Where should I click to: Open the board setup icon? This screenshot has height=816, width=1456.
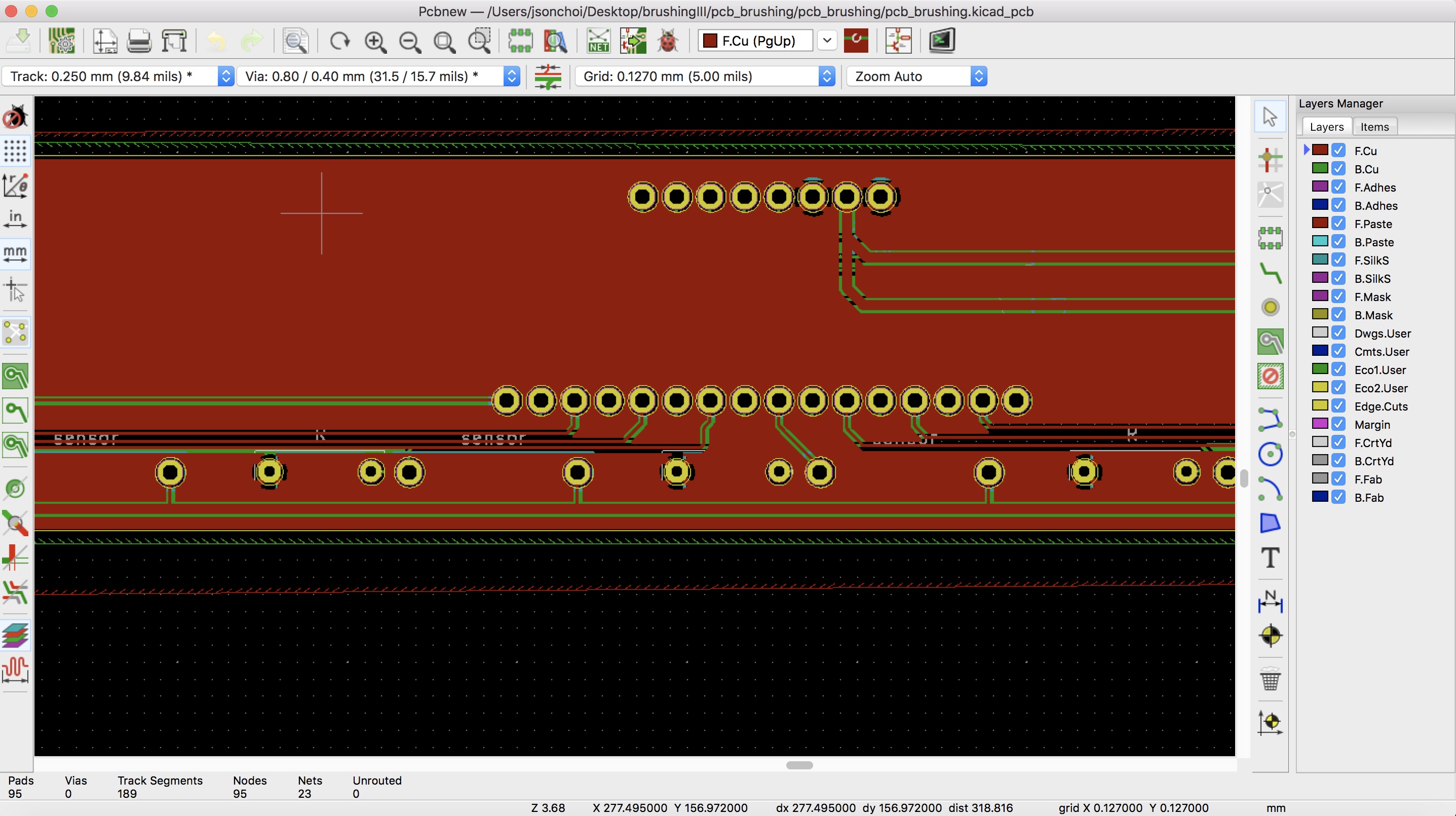61,41
